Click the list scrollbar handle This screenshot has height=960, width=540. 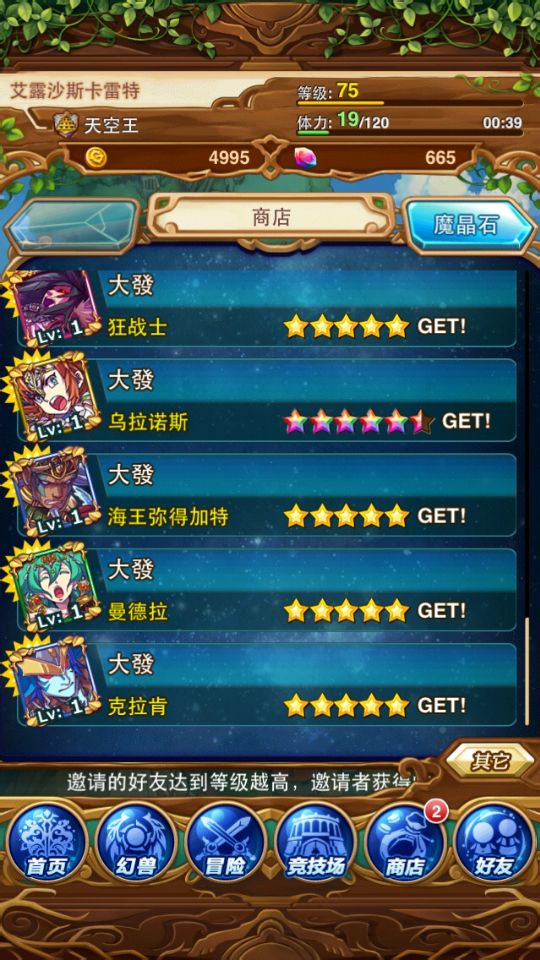[x=527, y=672]
